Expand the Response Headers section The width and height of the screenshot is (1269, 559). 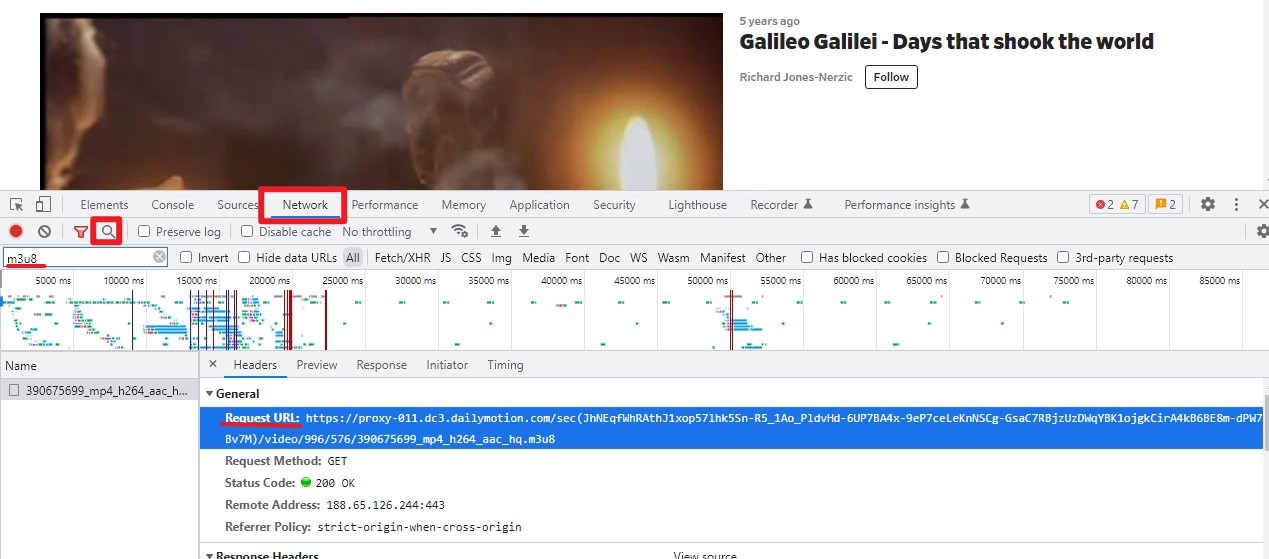coord(262,555)
